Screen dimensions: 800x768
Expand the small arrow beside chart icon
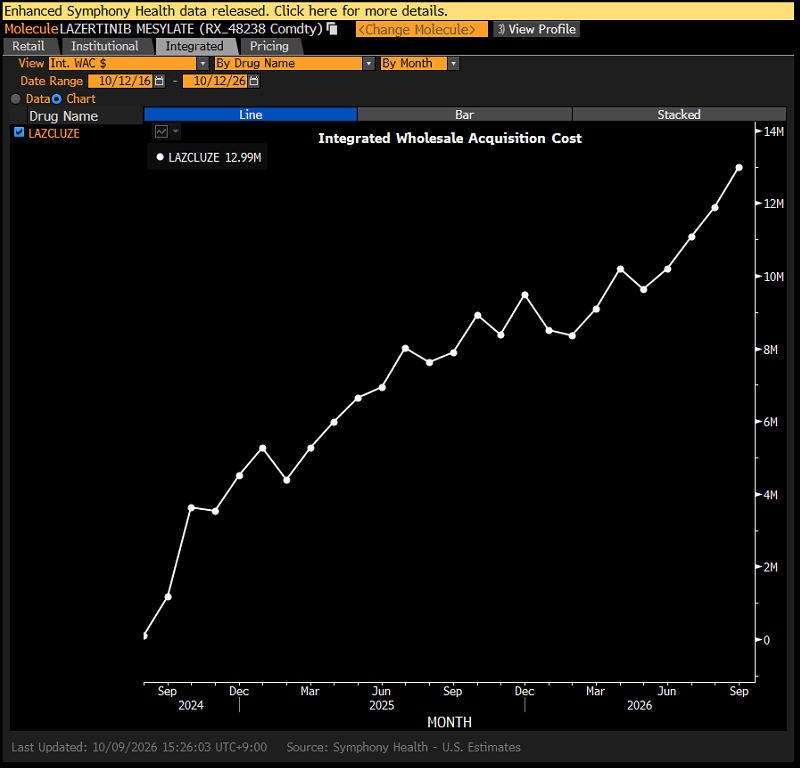[176, 132]
